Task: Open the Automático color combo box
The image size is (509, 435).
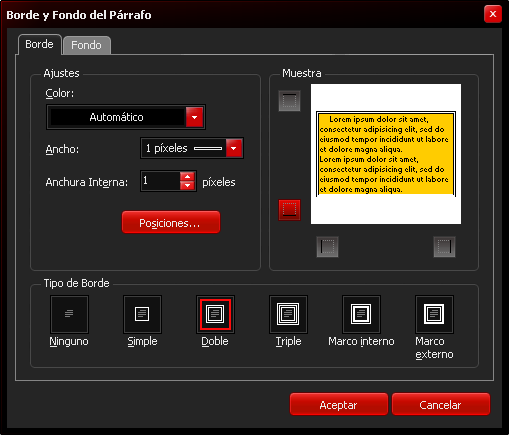Action: point(126,117)
